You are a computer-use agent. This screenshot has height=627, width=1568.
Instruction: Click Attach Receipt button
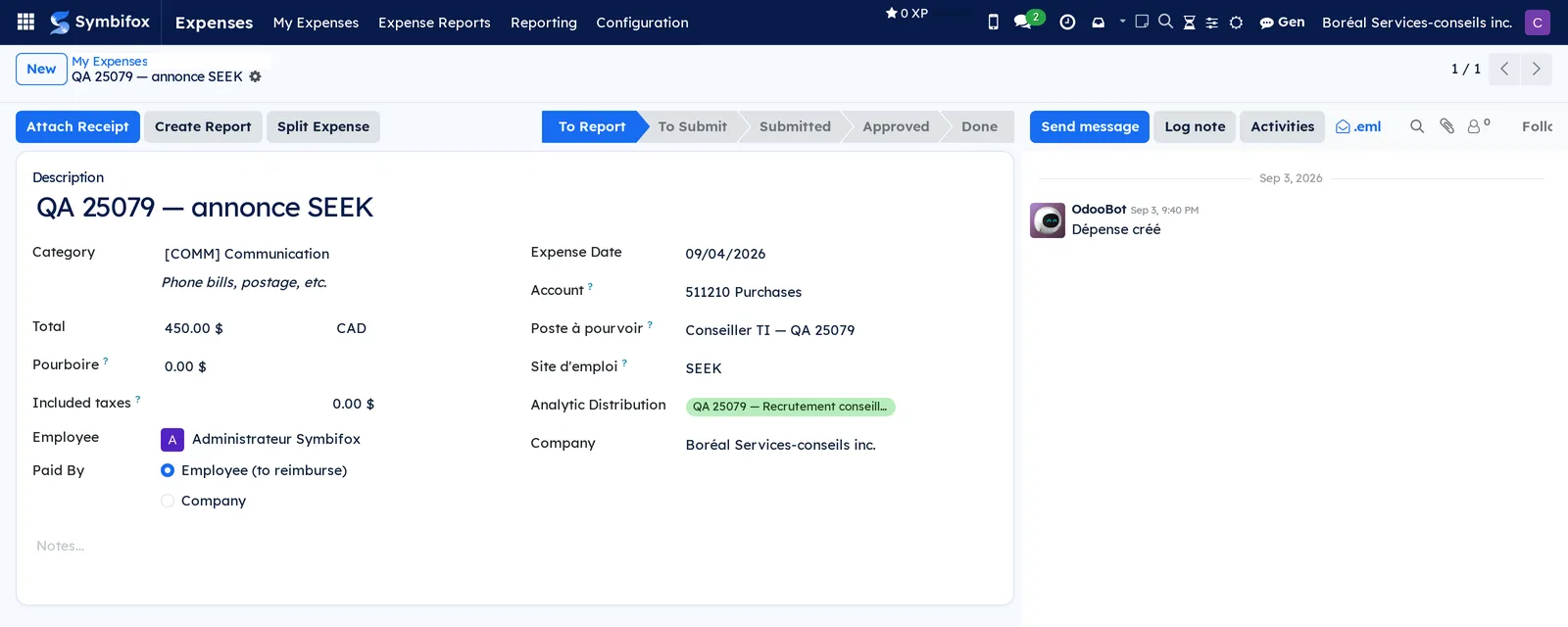[x=77, y=126]
